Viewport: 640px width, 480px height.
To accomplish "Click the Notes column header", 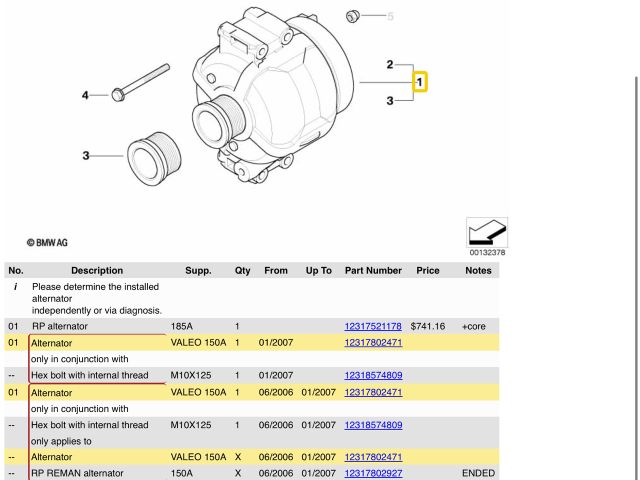I will (x=478, y=270).
